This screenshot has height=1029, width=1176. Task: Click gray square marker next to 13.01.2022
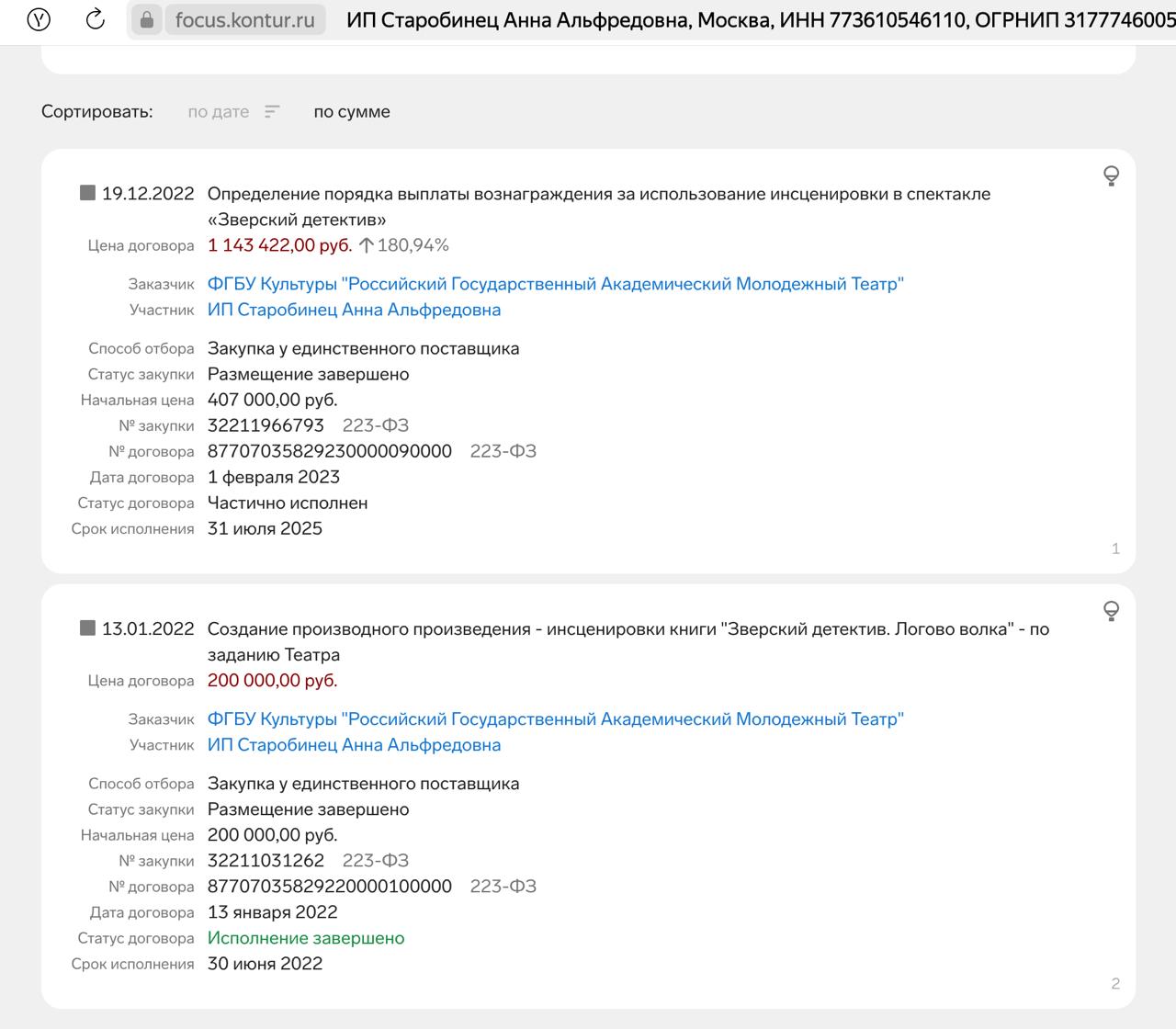tap(87, 628)
